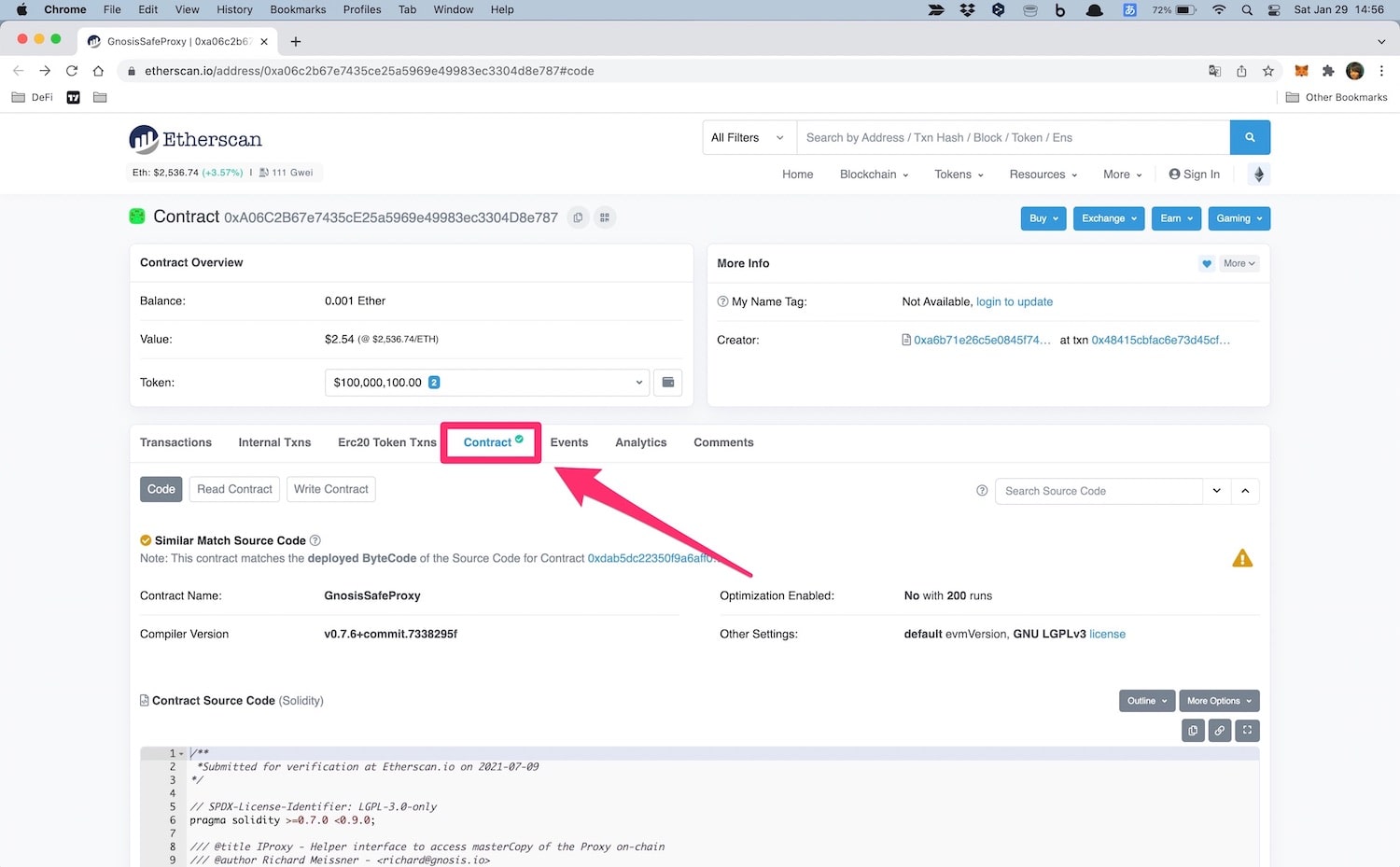This screenshot has width=1400, height=867.
Task: Click Write Contract button
Action: click(331, 489)
